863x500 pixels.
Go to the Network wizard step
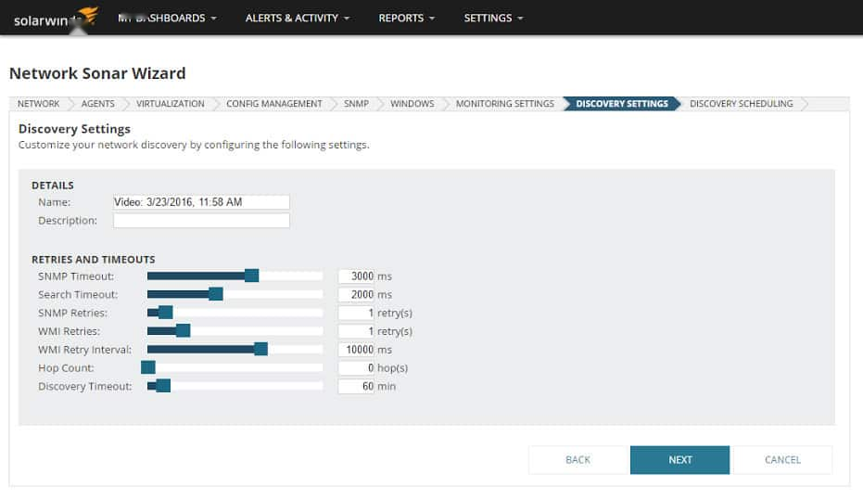(39, 104)
